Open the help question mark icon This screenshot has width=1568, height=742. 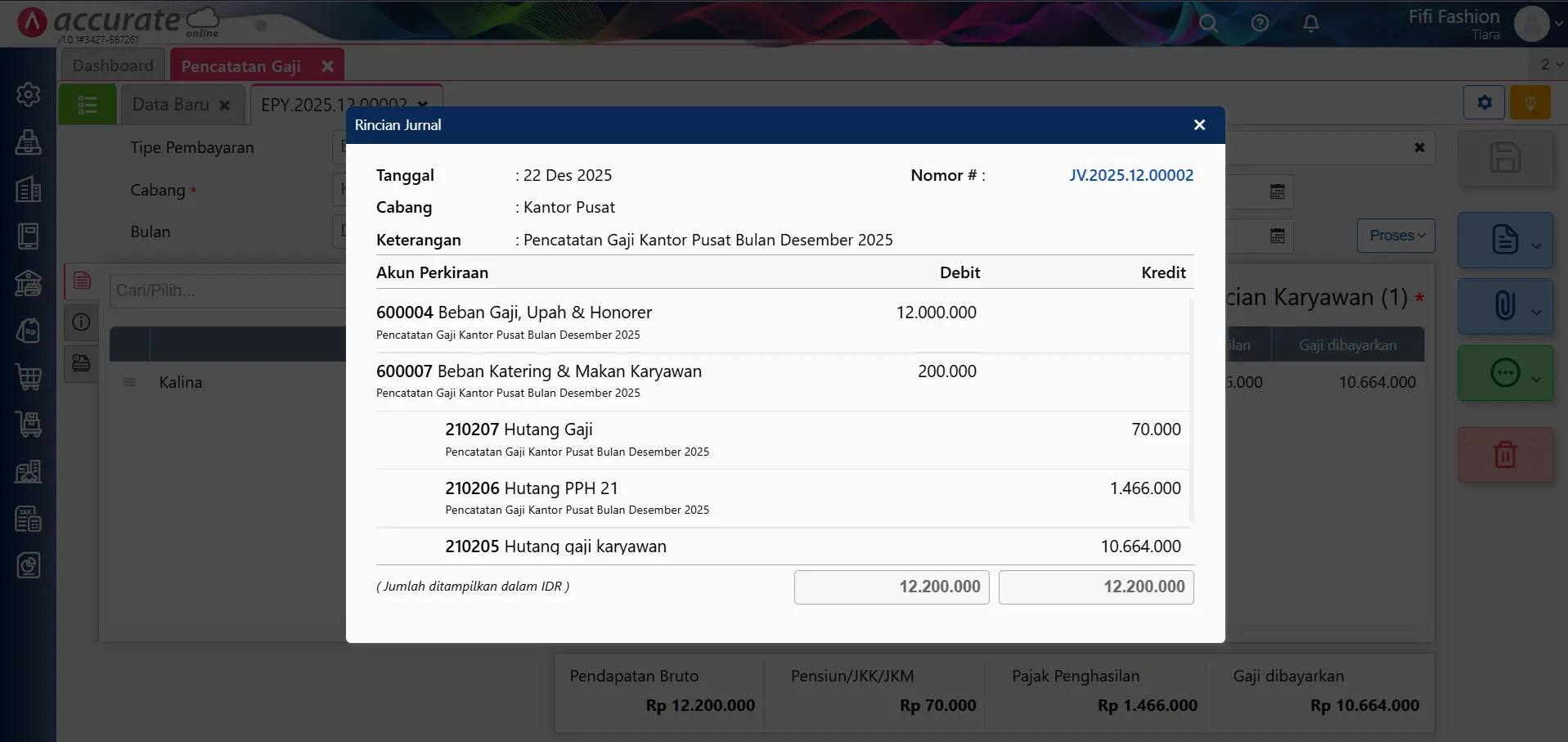click(x=1260, y=23)
